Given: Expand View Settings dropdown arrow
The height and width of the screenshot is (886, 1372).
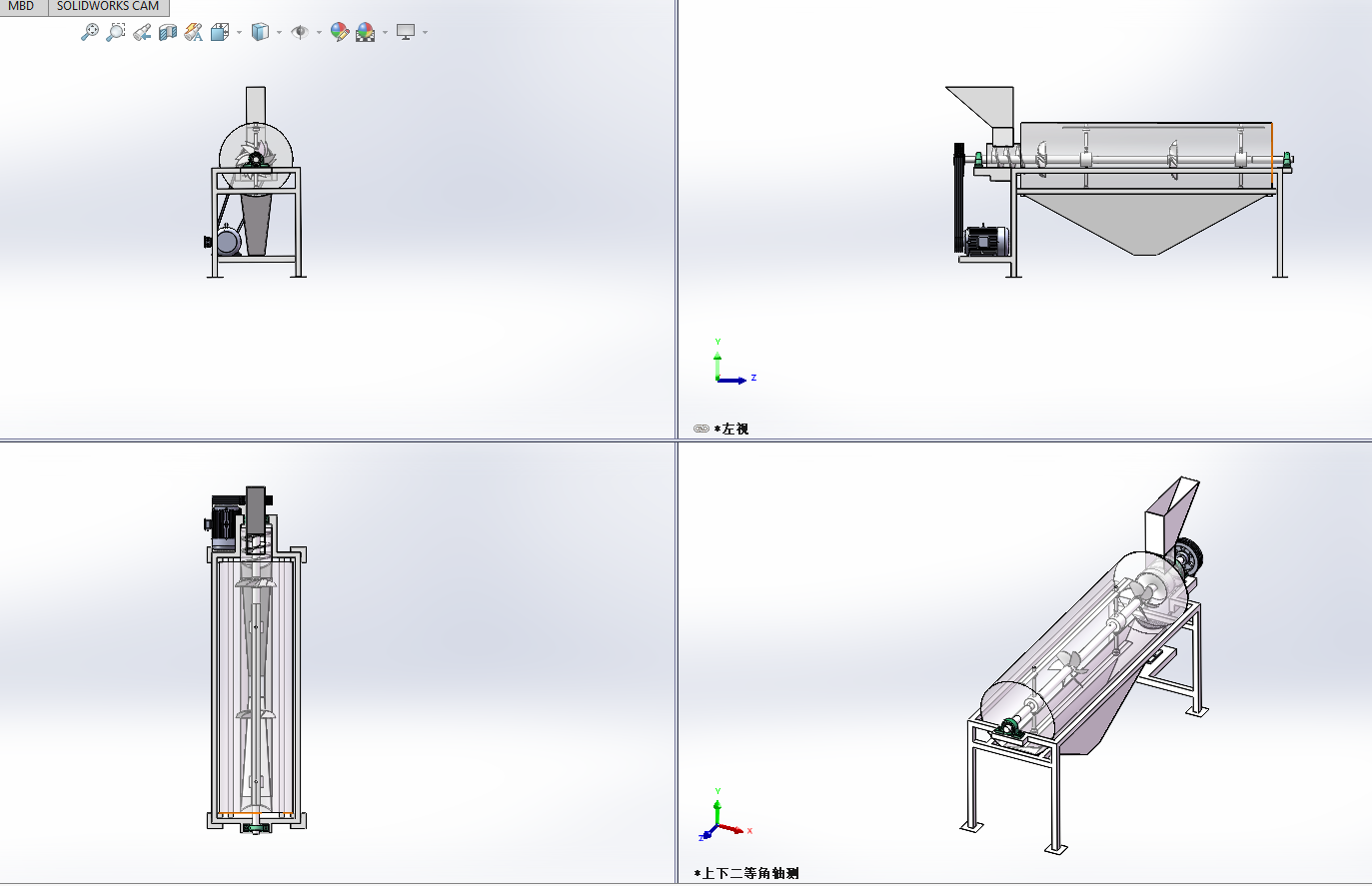Looking at the screenshot, I should 425,32.
